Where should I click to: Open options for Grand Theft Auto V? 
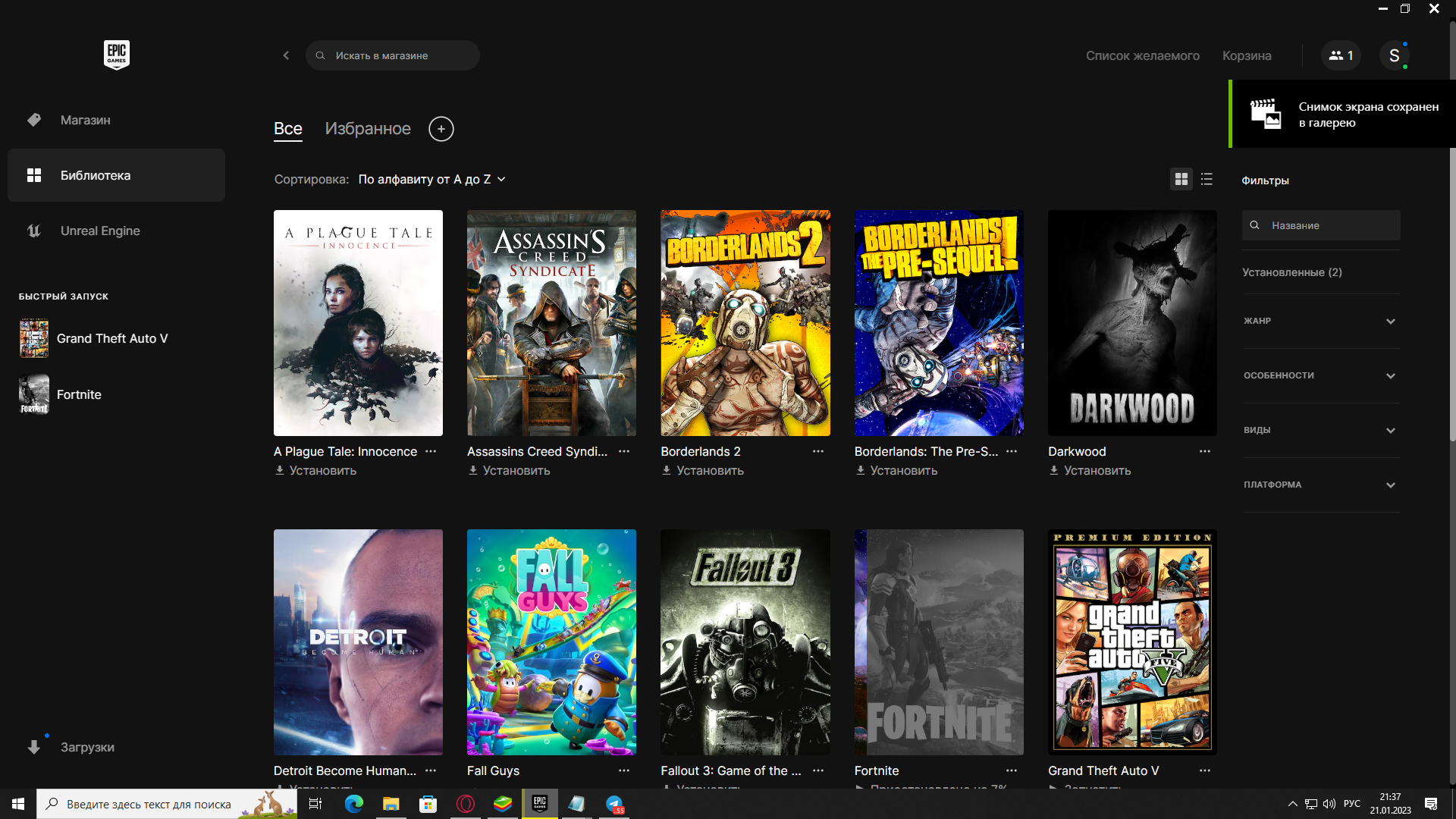1205,770
